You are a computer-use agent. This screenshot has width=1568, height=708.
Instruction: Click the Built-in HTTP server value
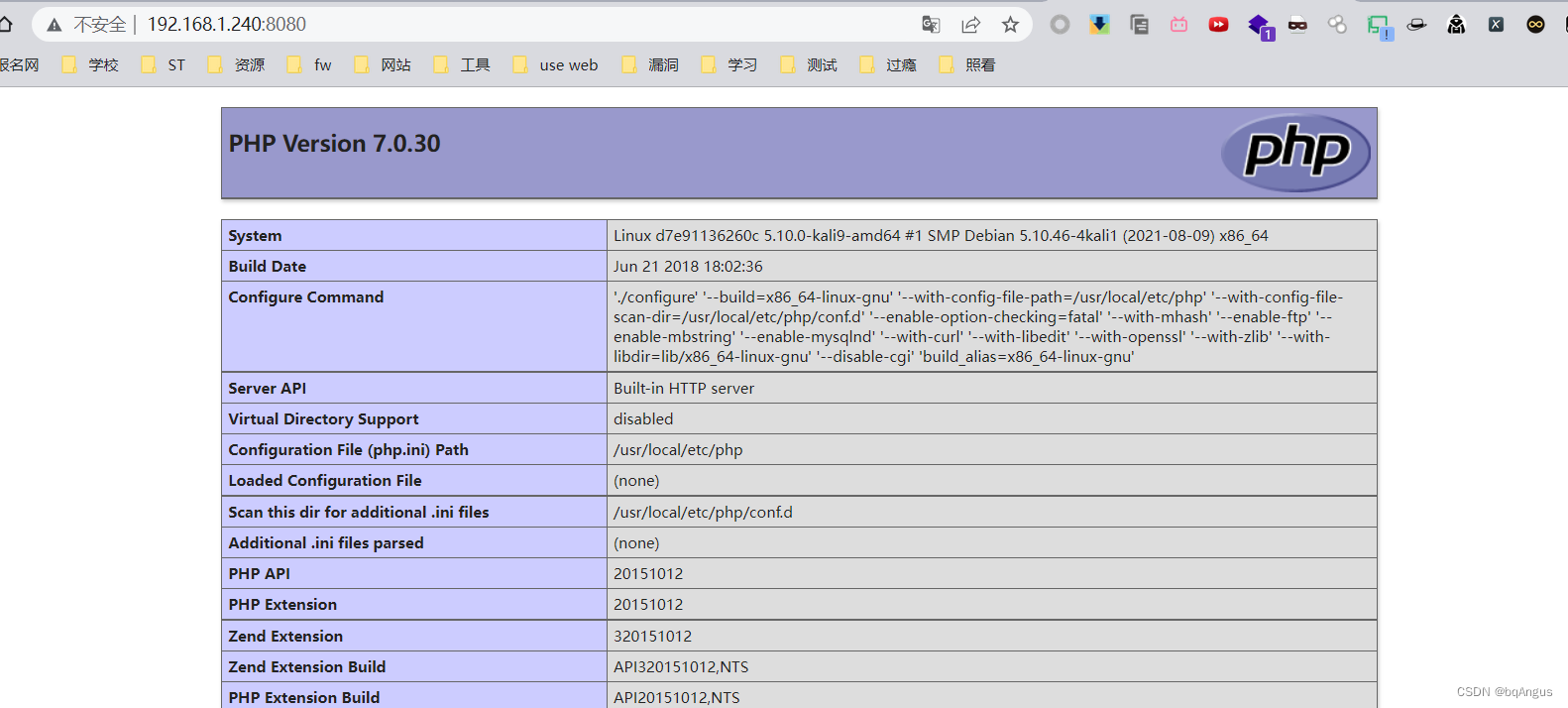point(684,389)
